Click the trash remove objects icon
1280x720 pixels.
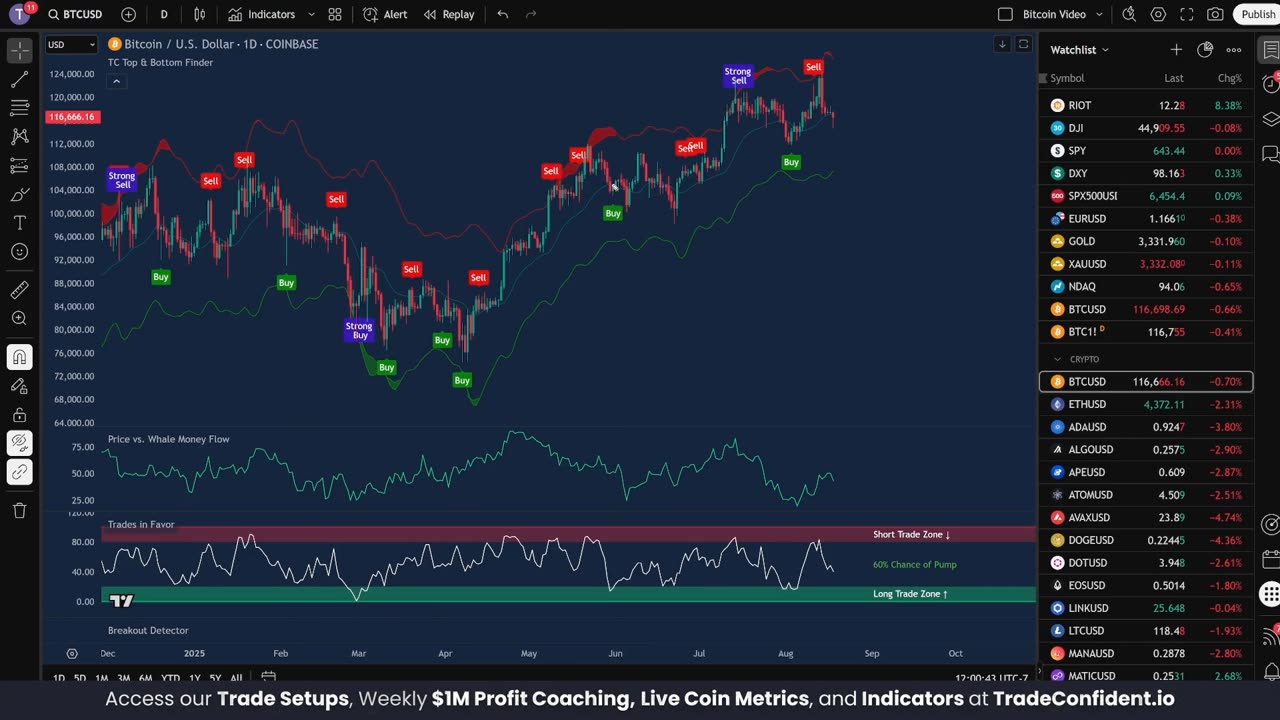point(19,511)
